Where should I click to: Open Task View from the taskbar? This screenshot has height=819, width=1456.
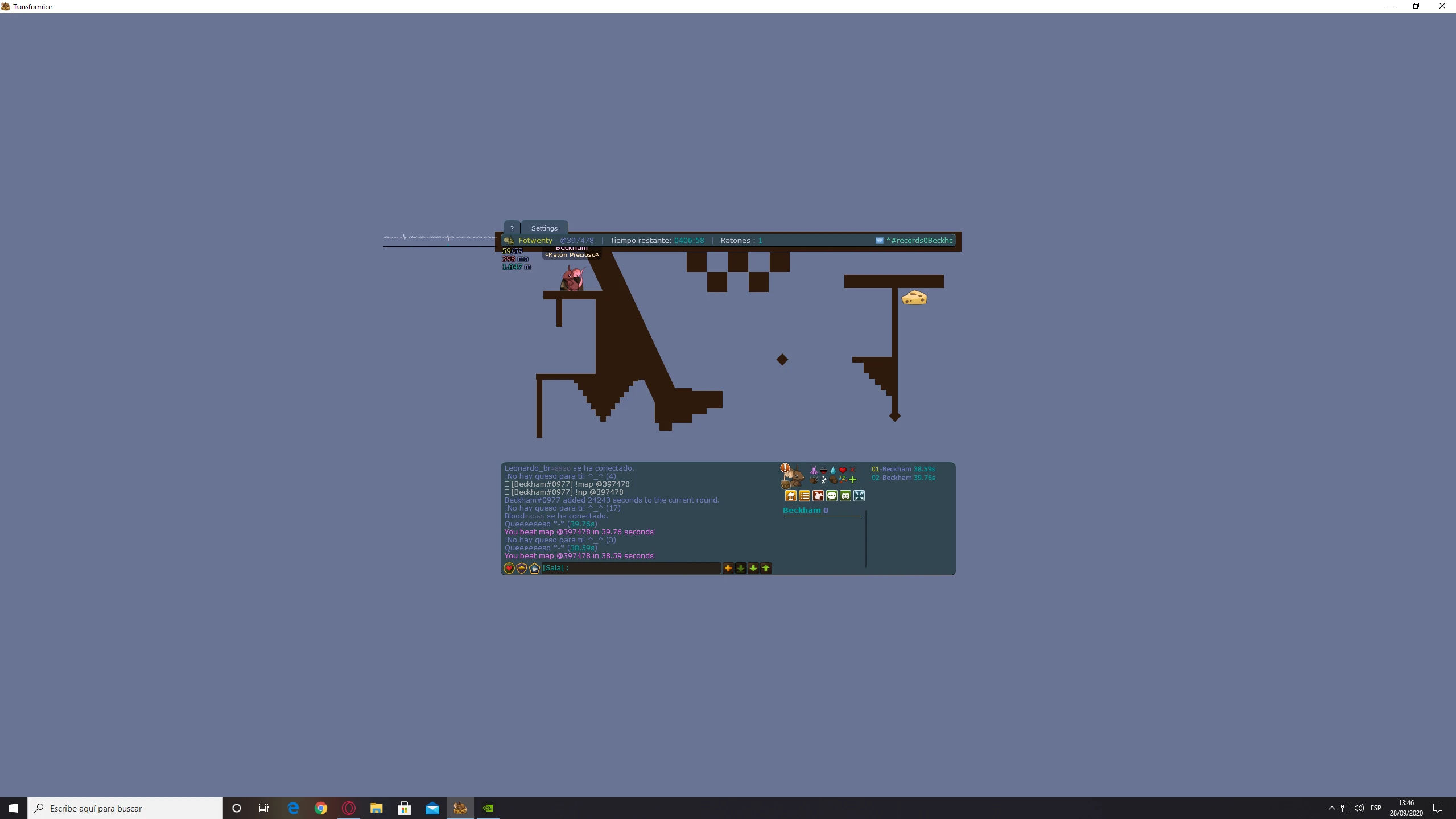(264, 808)
